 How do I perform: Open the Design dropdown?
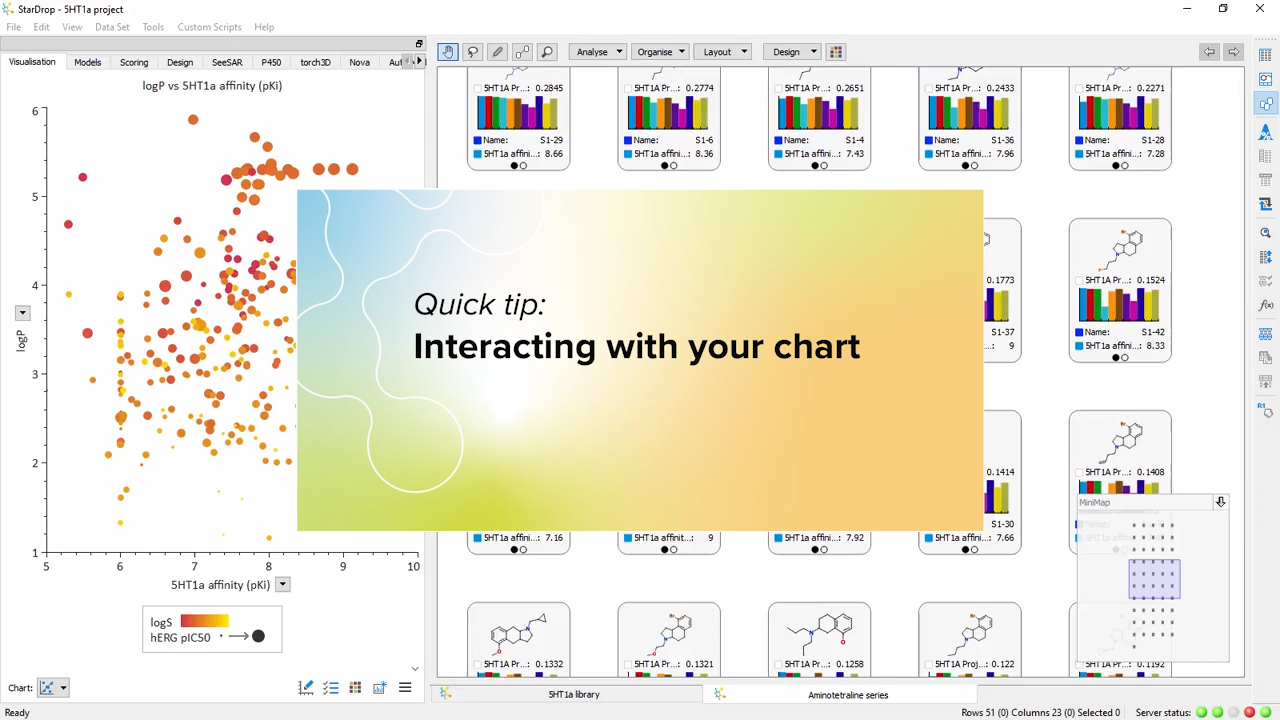point(792,52)
